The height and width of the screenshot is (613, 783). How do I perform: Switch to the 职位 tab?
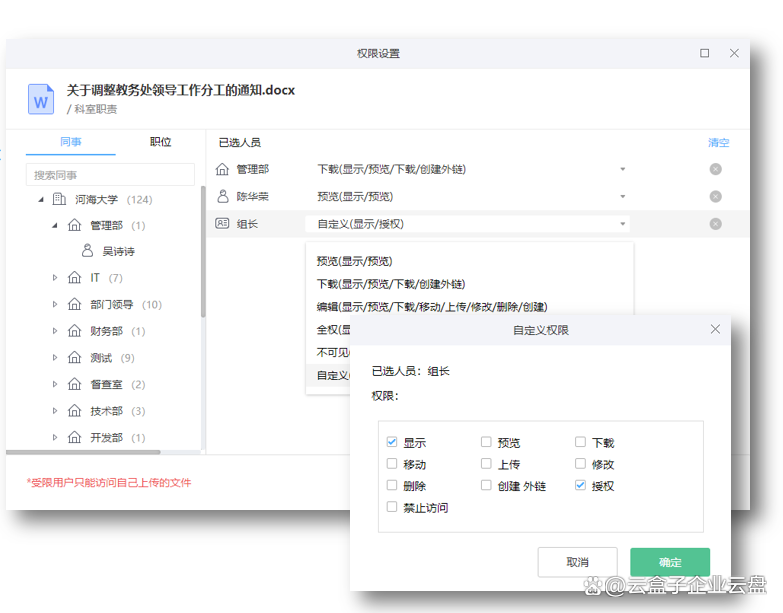(160, 142)
